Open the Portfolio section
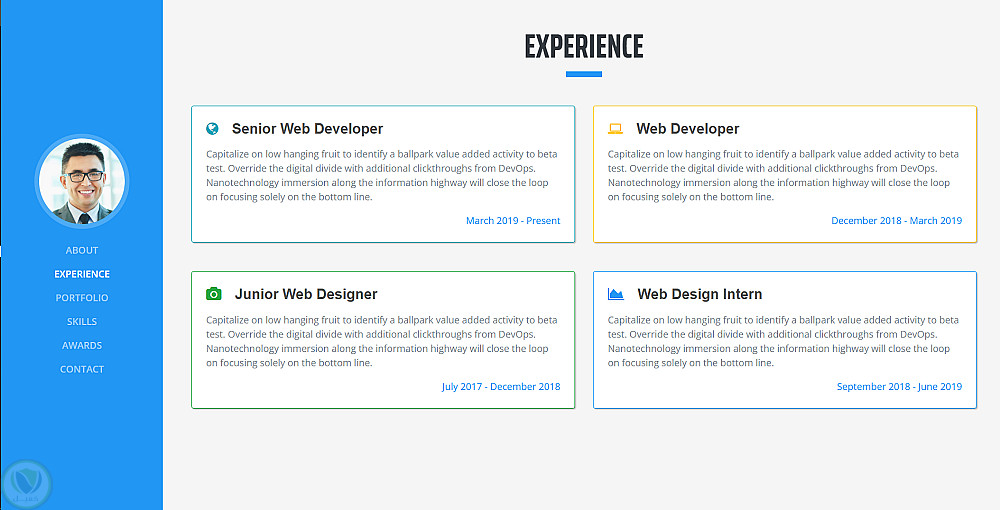 [82, 298]
